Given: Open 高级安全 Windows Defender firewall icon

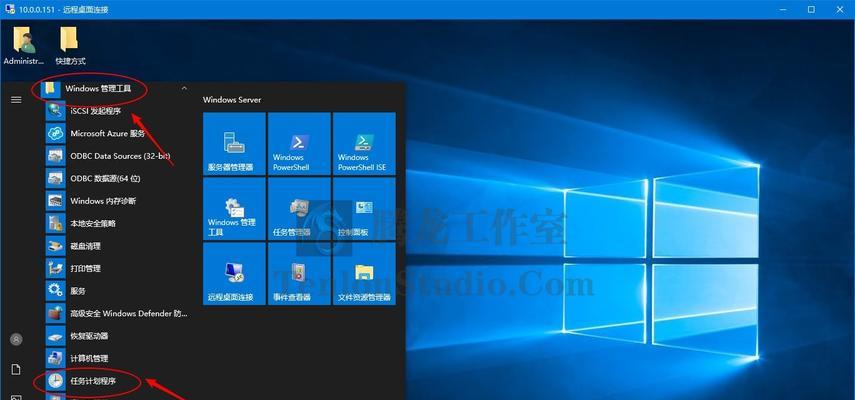Looking at the screenshot, I should point(55,313).
